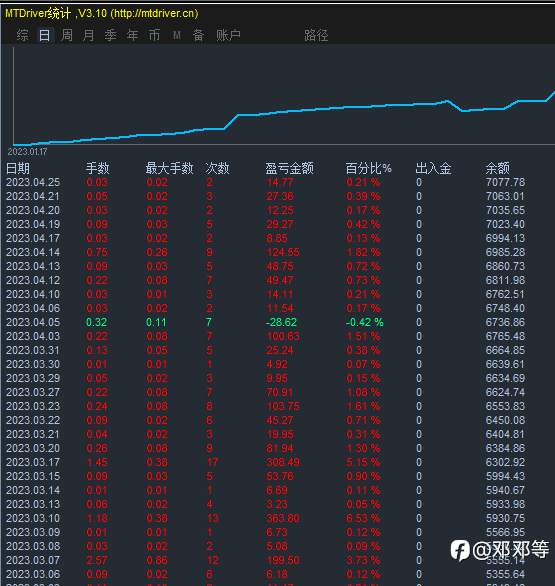Click profit 70.91 in the 2023.03.27 row
Screen dimensions: 555x586
(280, 392)
